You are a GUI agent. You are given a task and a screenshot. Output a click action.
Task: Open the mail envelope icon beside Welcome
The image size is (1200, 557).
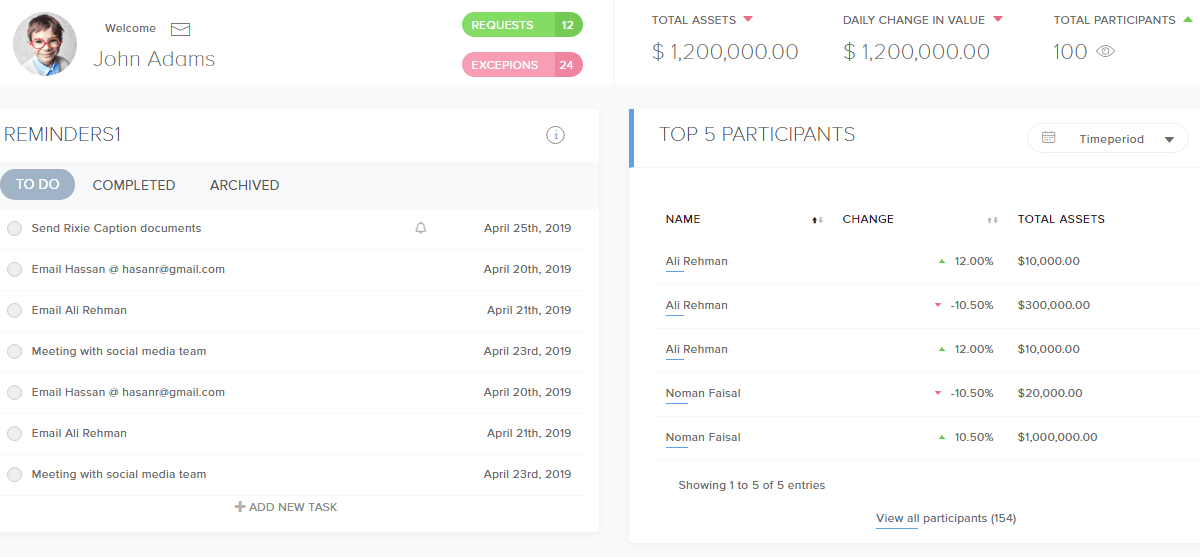180,29
